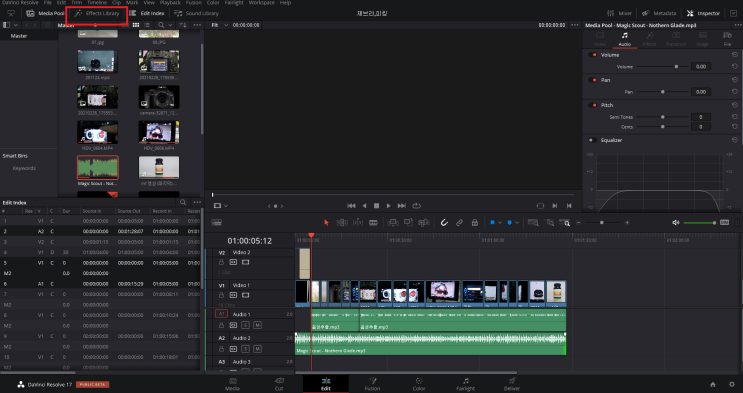Open the flag color dropdown arrow
The height and width of the screenshot is (393, 743).
point(499,222)
